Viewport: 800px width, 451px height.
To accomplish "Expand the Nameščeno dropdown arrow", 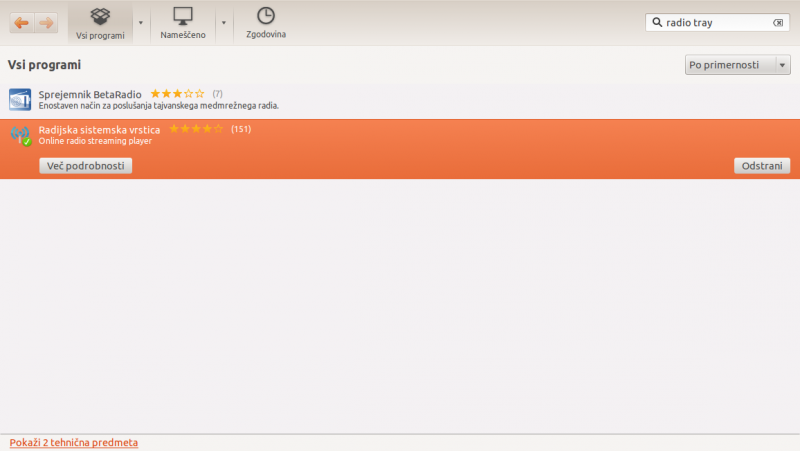I will (x=223, y=23).
